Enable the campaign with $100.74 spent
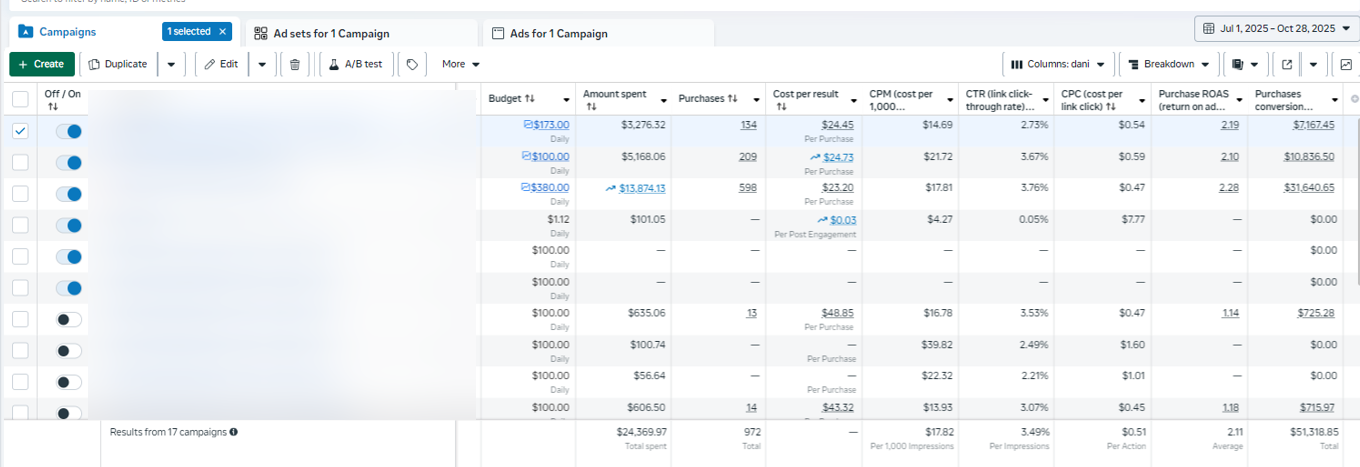Viewport: 1360px width, 467px height. point(69,351)
